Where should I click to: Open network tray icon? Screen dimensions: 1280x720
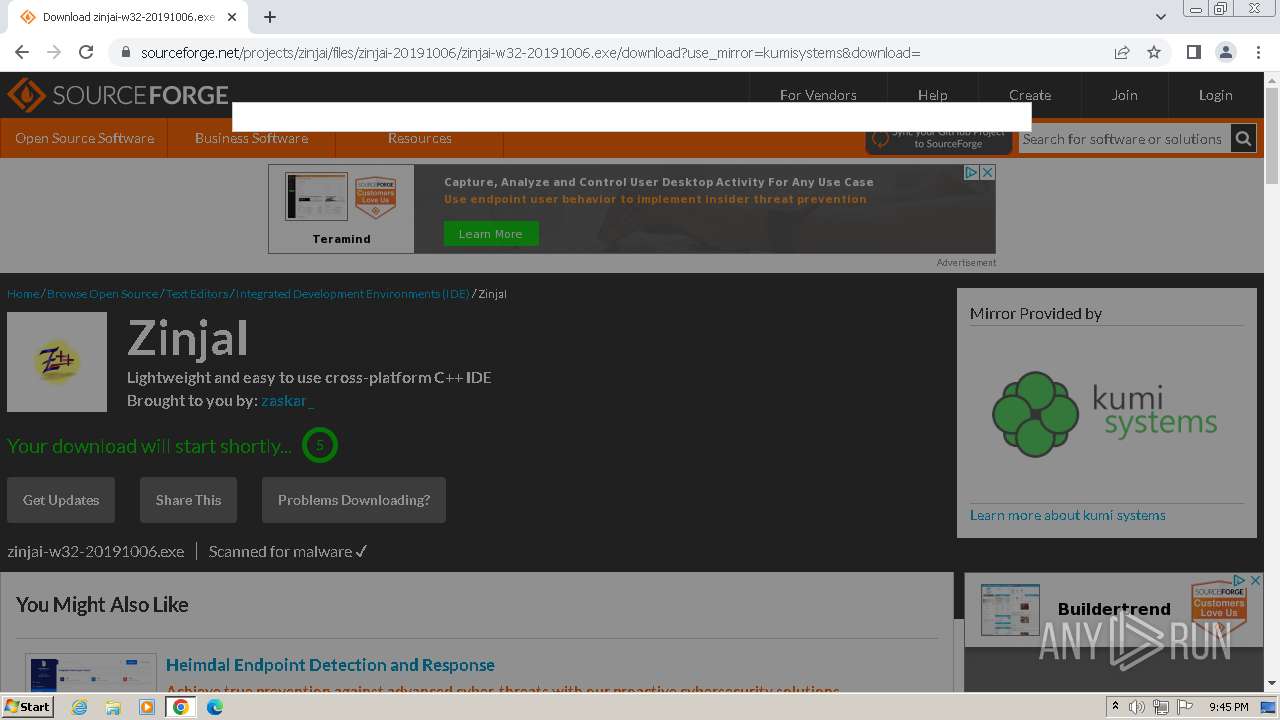tap(1161, 707)
